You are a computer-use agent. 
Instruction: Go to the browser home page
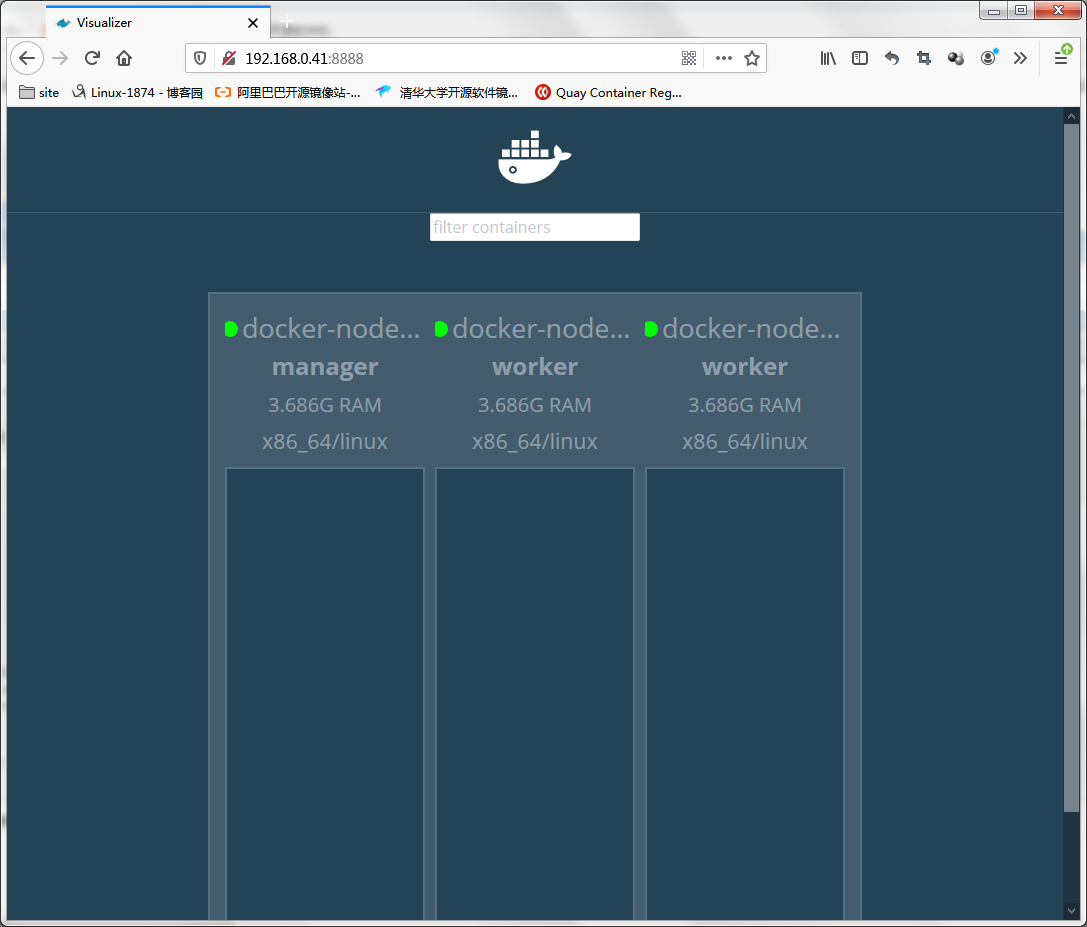coord(124,58)
